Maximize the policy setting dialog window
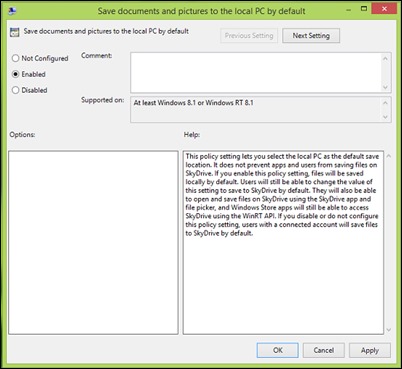The image size is (402, 369). click(x=364, y=9)
